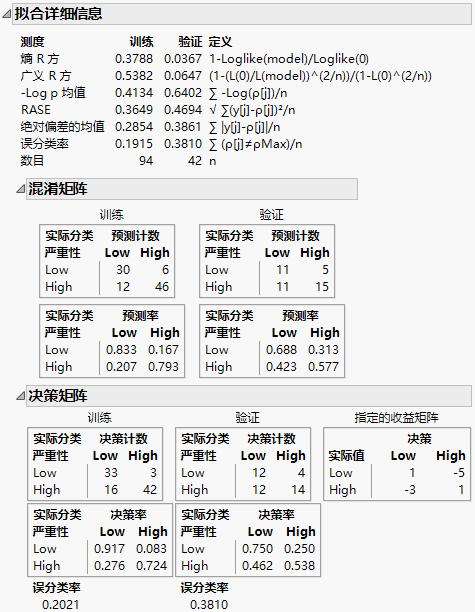
Task: Click count 5 in validation confusion matrix
Action: (x=325, y=270)
